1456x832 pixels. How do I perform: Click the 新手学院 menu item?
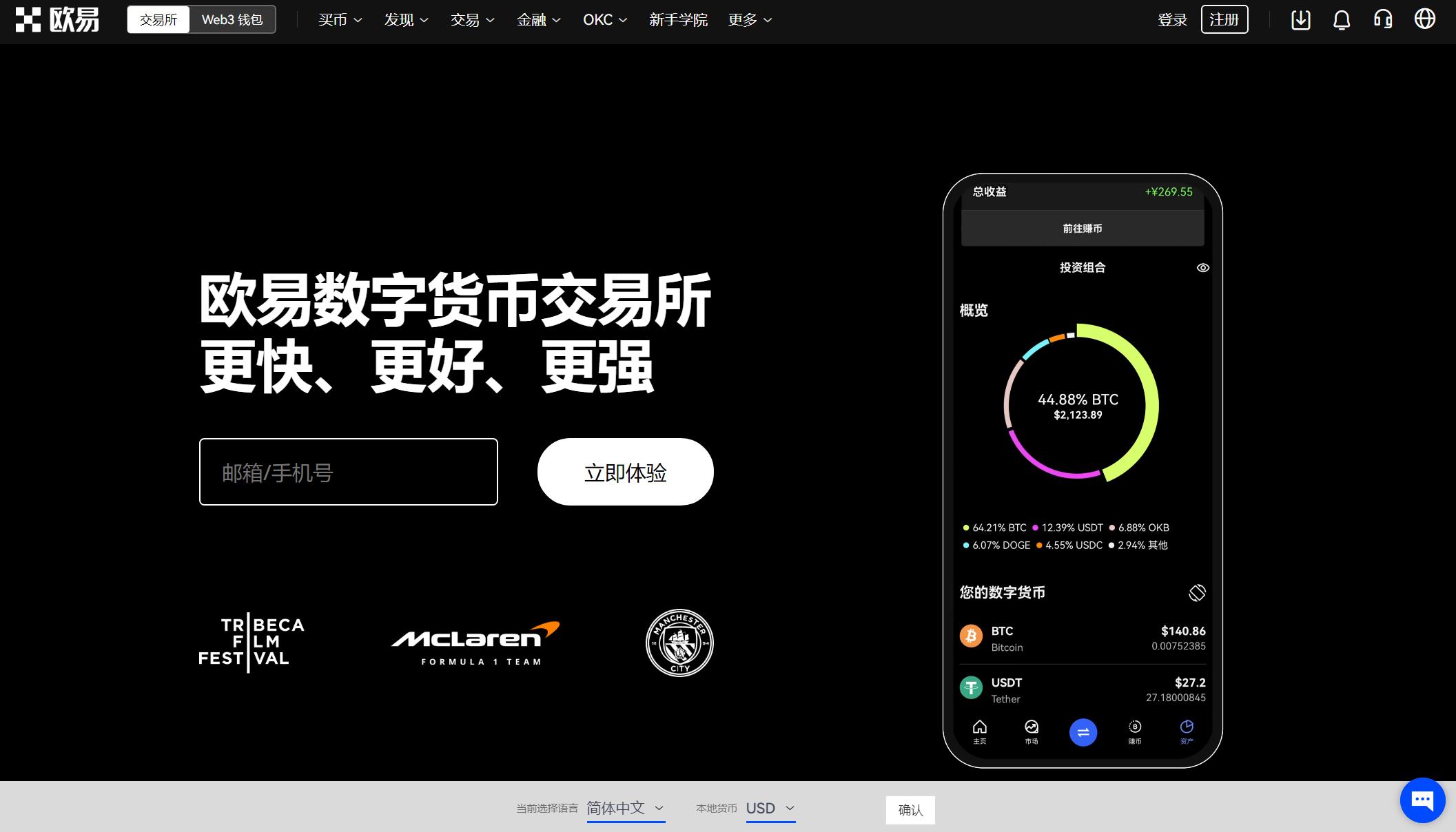677,20
